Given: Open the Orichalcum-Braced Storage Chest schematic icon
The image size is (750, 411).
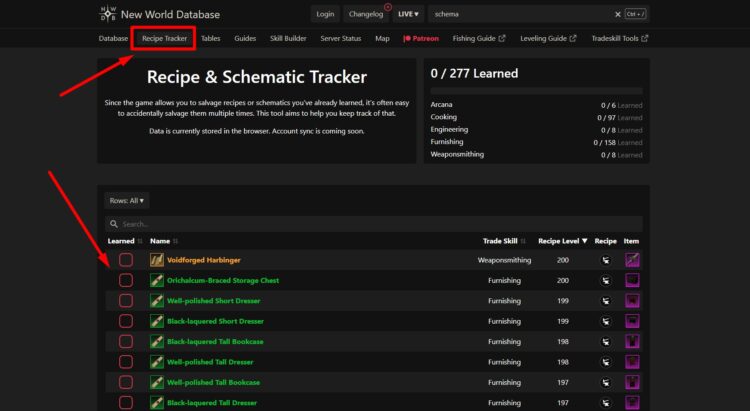Looking at the screenshot, I should click(156, 280).
